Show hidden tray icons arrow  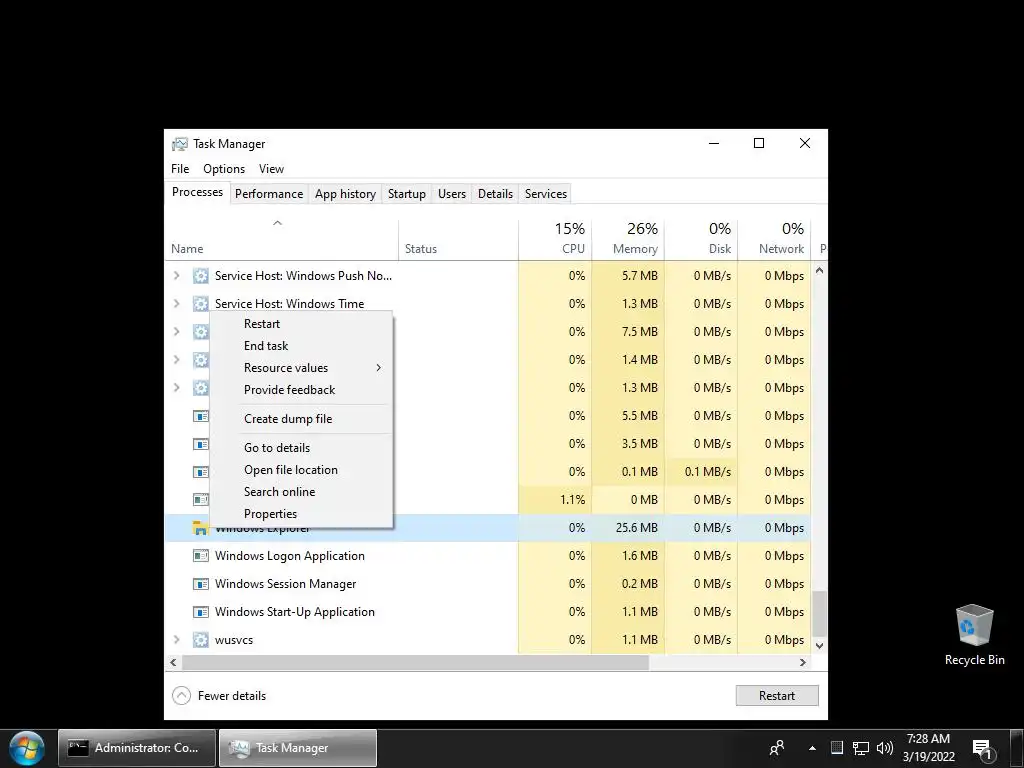pyautogui.click(x=812, y=748)
